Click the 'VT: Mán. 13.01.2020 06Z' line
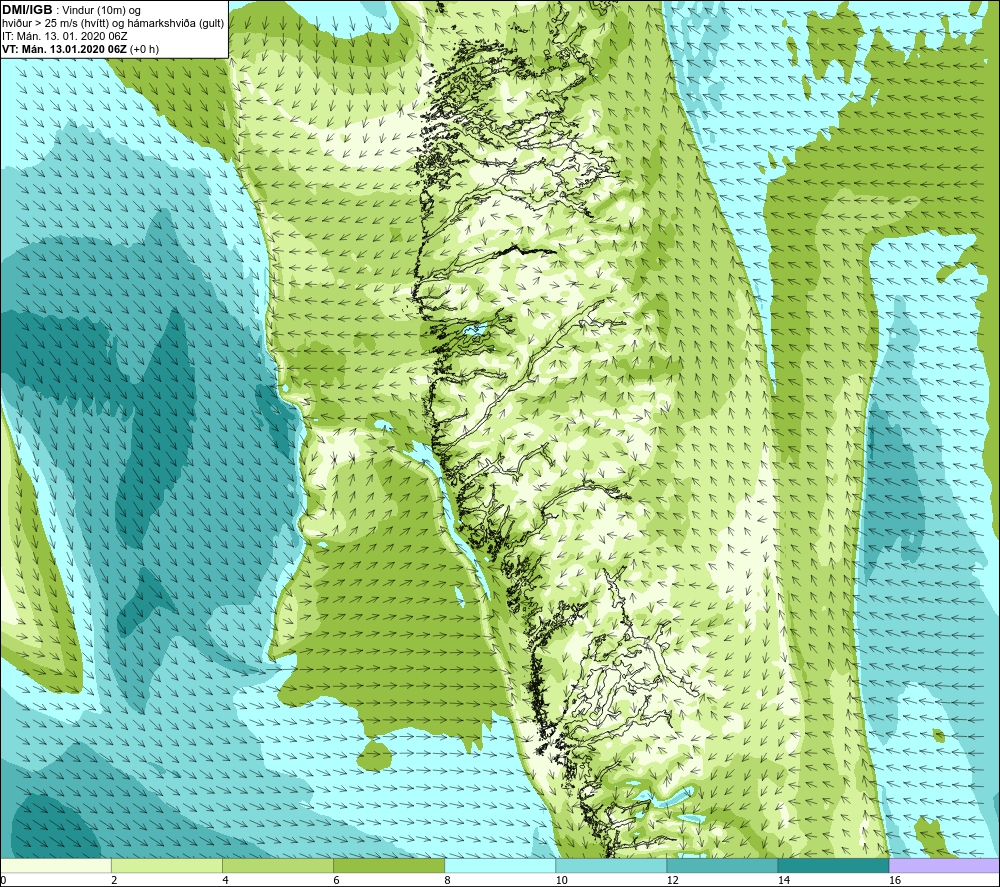The width and height of the screenshot is (1000, 887). [64, 49]
